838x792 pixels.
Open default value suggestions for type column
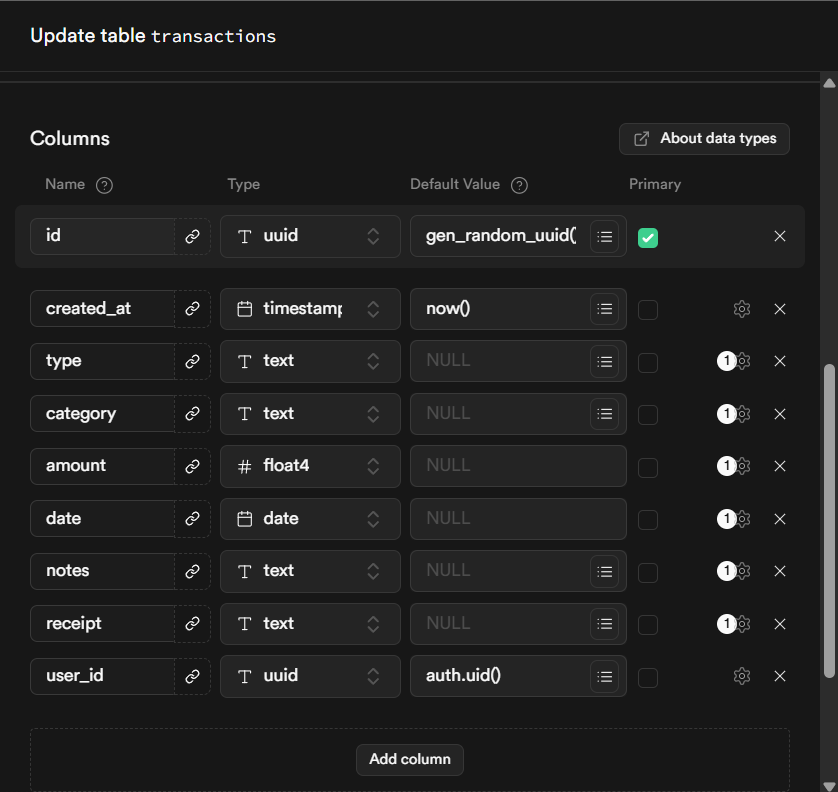click(604, 361)
